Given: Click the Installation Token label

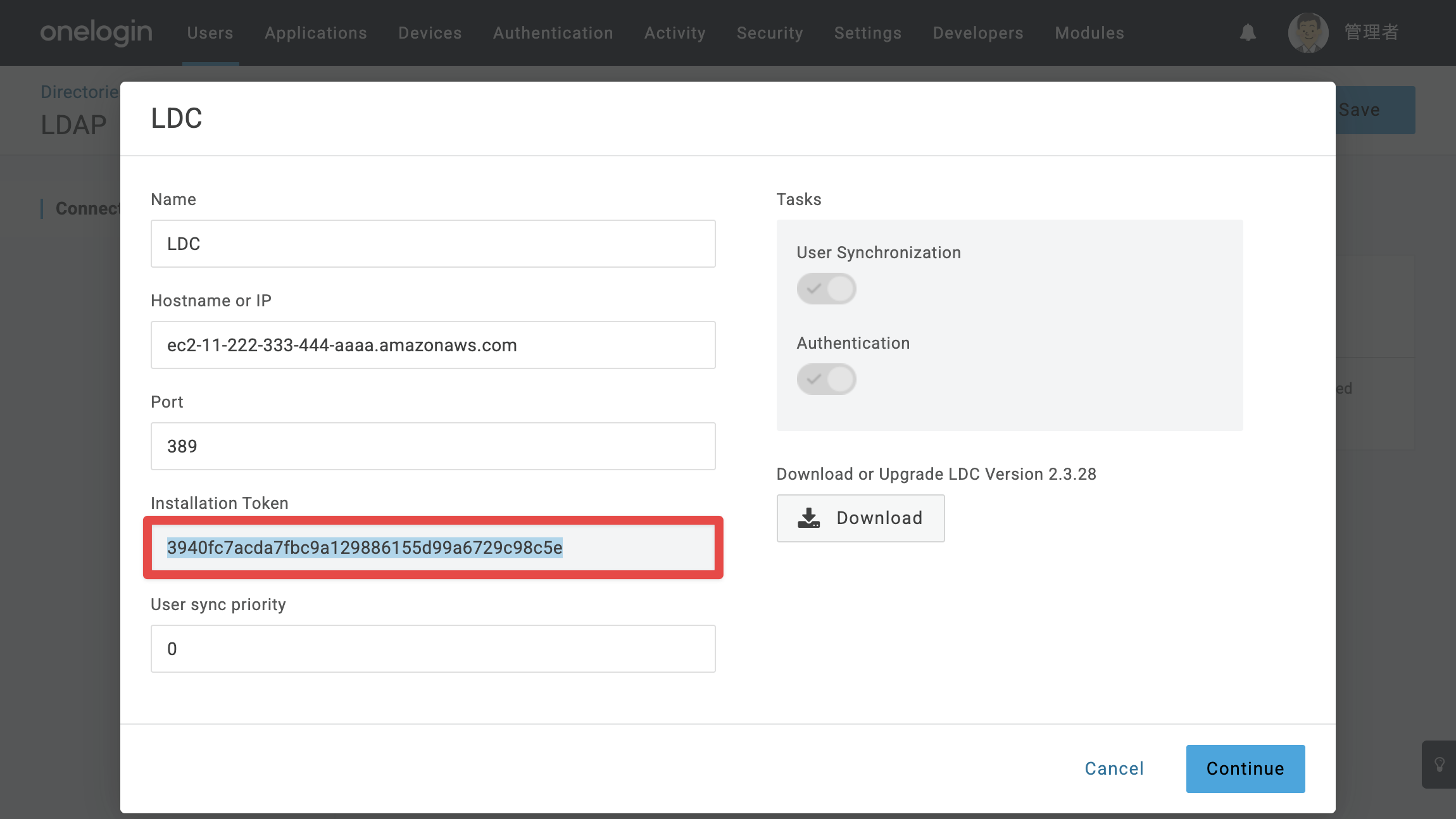Looking at the screenshot, I should click(x=220, y=503).
